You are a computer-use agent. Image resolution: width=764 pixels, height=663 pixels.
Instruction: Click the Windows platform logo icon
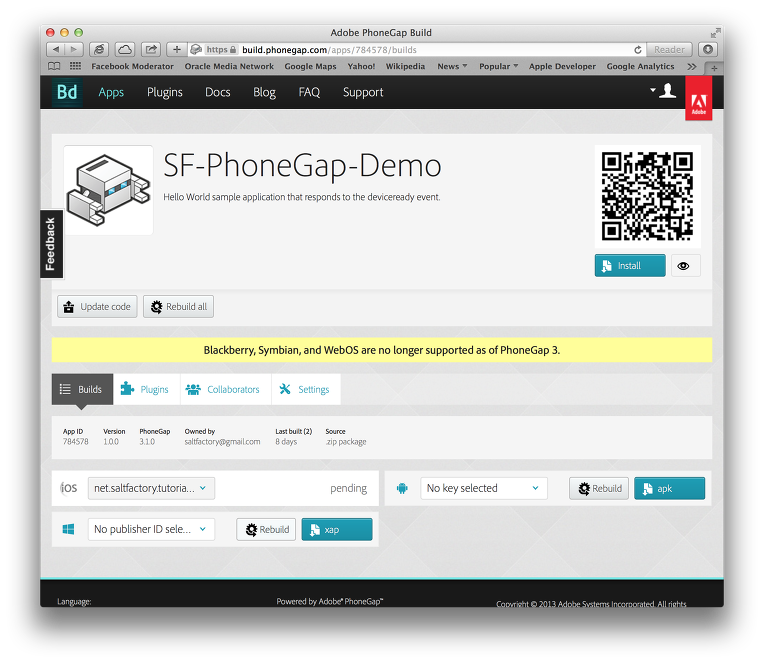68,529
